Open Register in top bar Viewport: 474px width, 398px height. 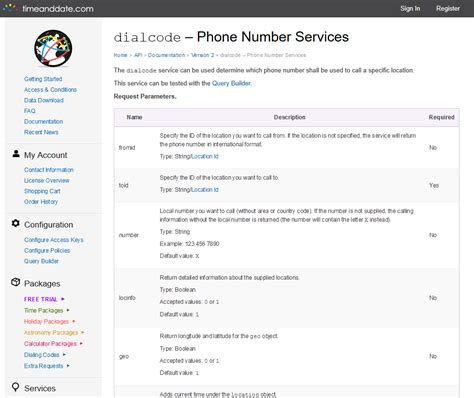point(448,9)
